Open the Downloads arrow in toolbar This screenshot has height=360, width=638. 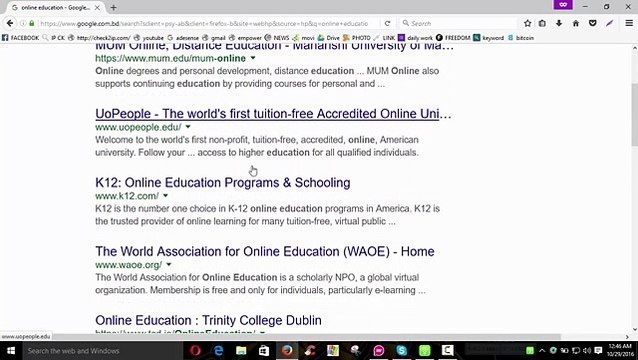[x=559, y=23]
